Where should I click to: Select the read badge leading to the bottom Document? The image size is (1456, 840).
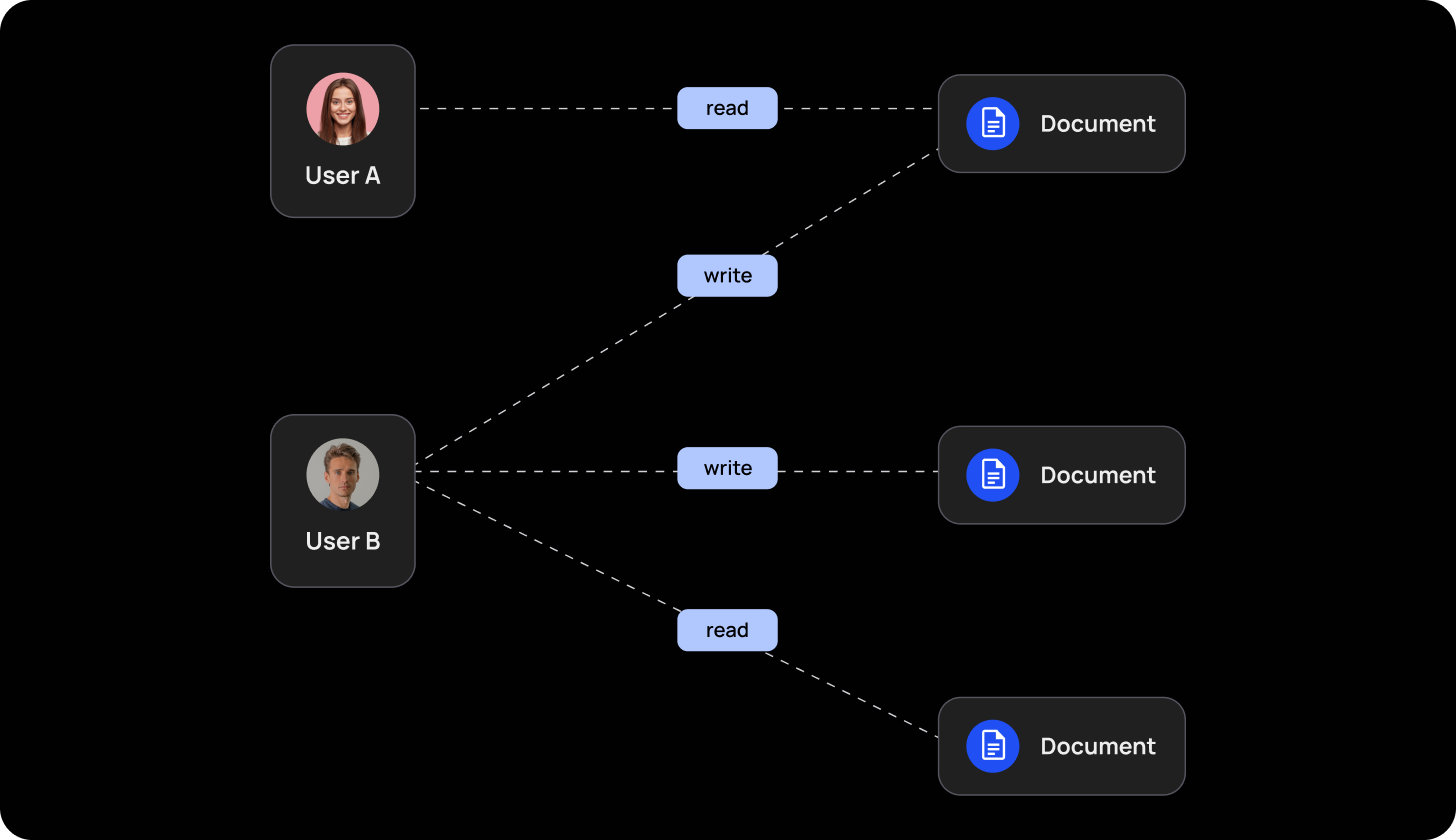[727, 630]
